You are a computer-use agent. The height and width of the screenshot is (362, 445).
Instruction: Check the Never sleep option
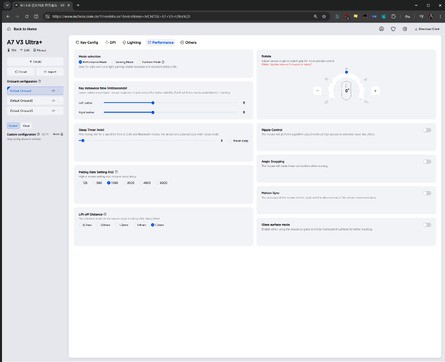coord(238,141)
